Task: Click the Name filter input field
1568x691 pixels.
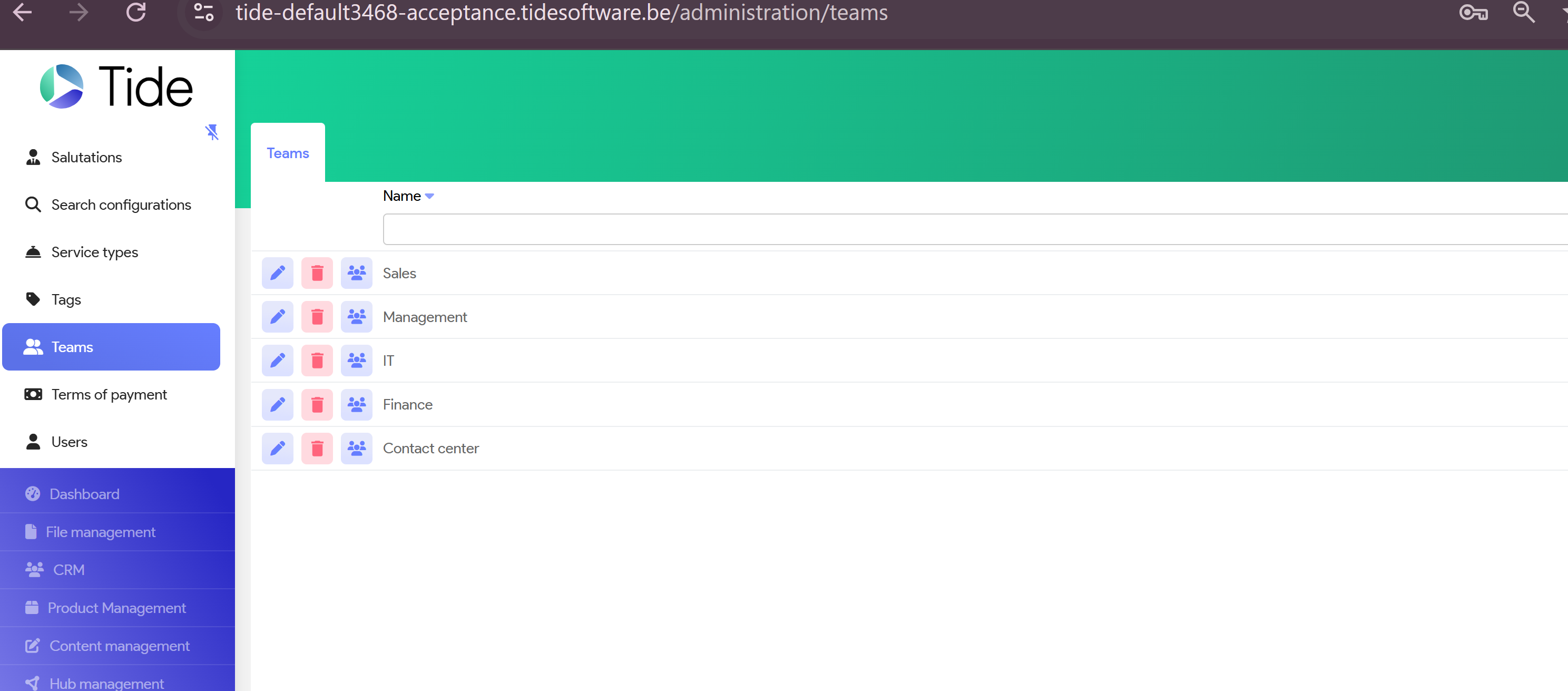Action: 974,229
